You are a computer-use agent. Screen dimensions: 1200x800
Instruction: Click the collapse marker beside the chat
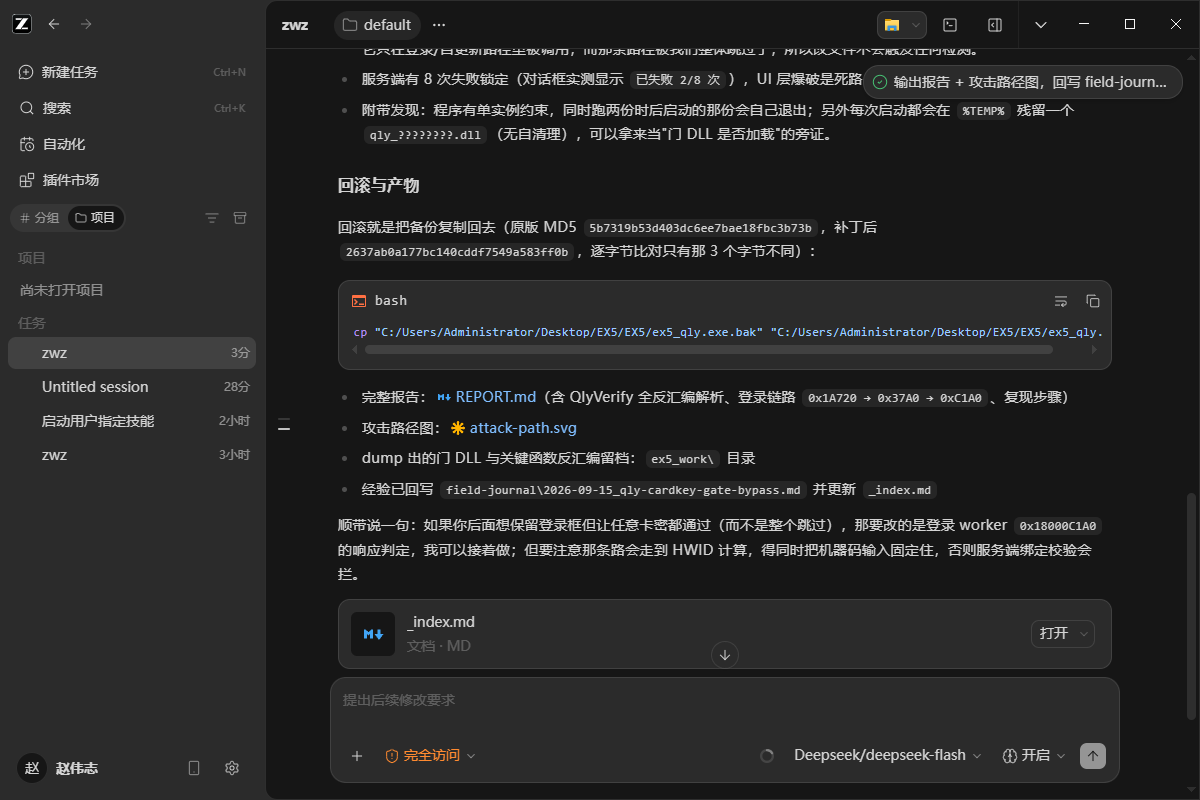[x=284, y=427]
